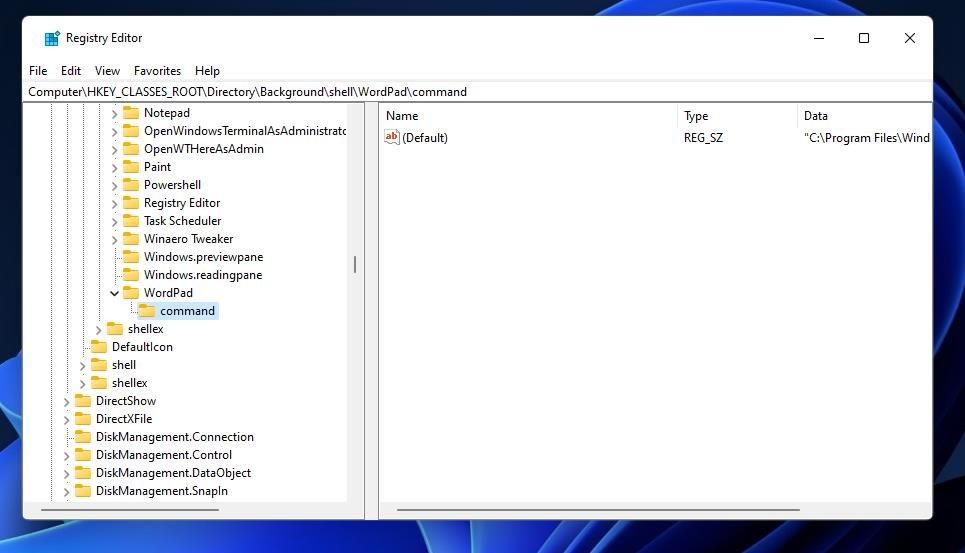Viewport: 965px width, 553px height.
Task: Open the File menu
Action: coord(38,71)
